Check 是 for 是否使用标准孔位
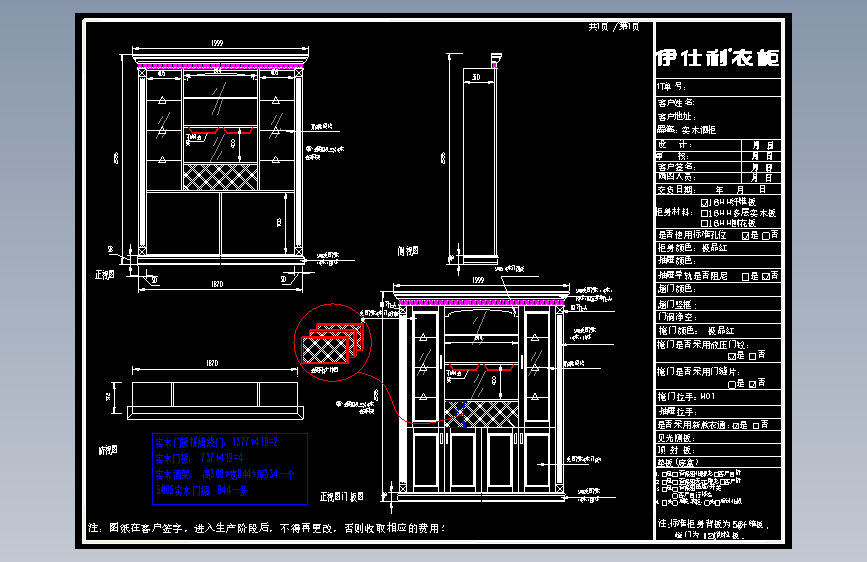The height and width of the screenshot is (562, 867). tap(745, 236)
